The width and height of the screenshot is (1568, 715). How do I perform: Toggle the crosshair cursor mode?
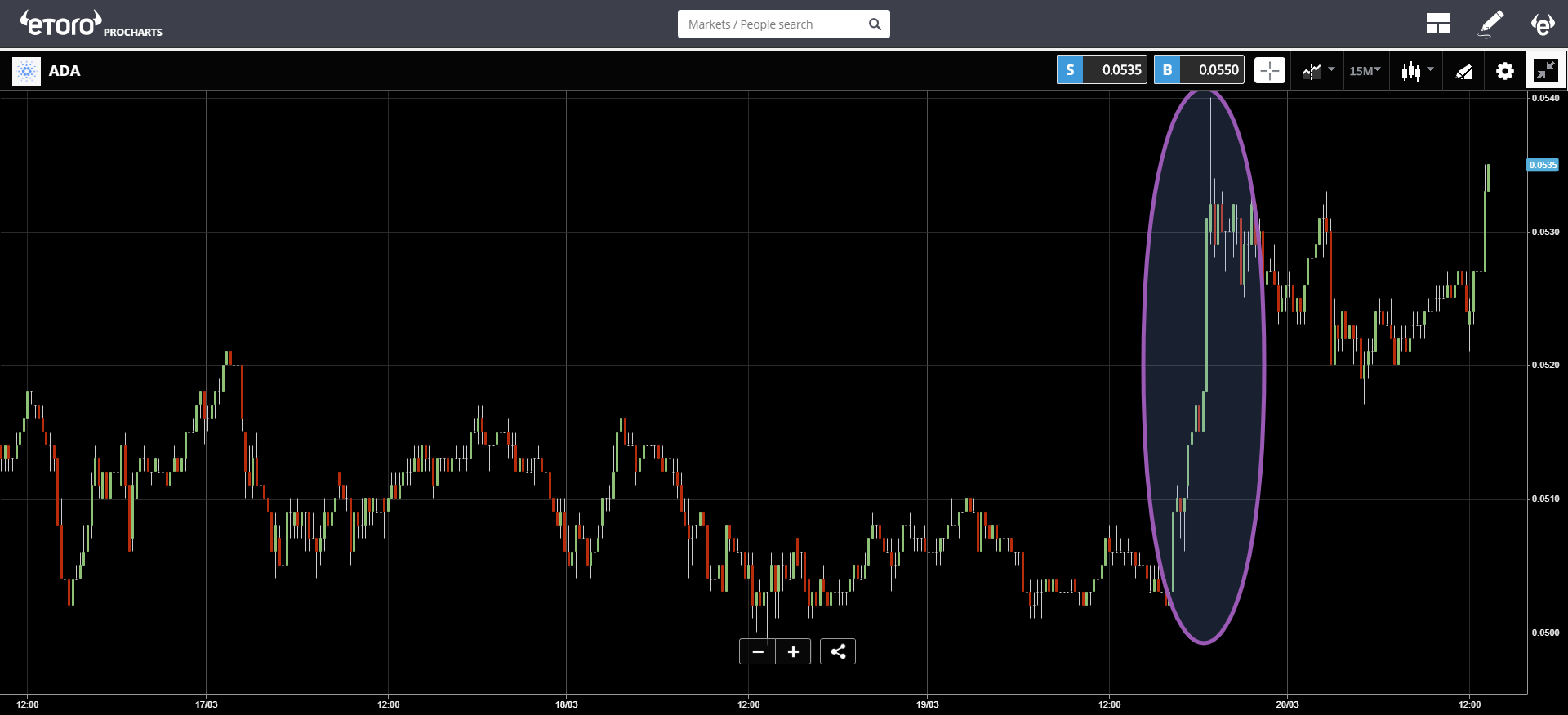tap(1269, 71)
